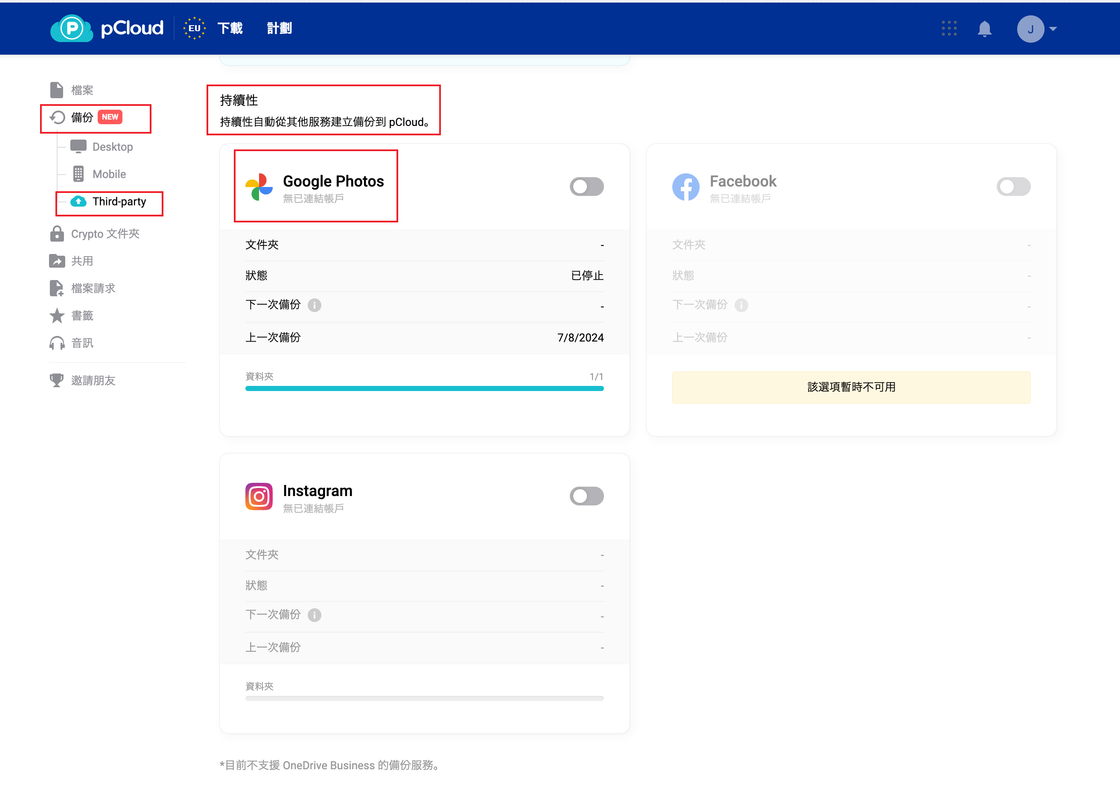This screenshot has width=1120, height=800.
Task: Click the Google Photos title
Action: point(334,181)
